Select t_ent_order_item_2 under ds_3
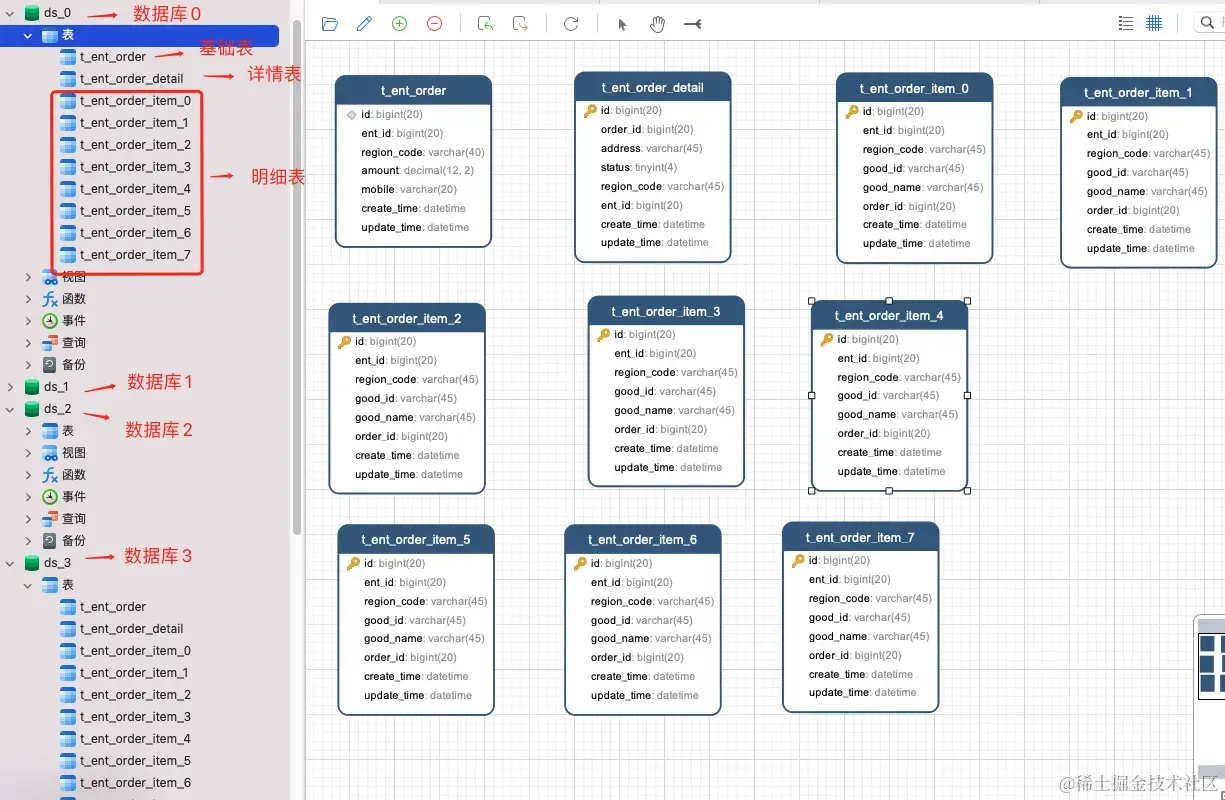 tap(135, 695)
